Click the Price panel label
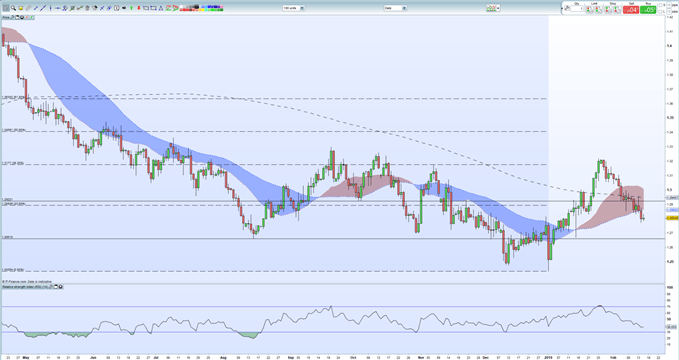 [6, 17]
